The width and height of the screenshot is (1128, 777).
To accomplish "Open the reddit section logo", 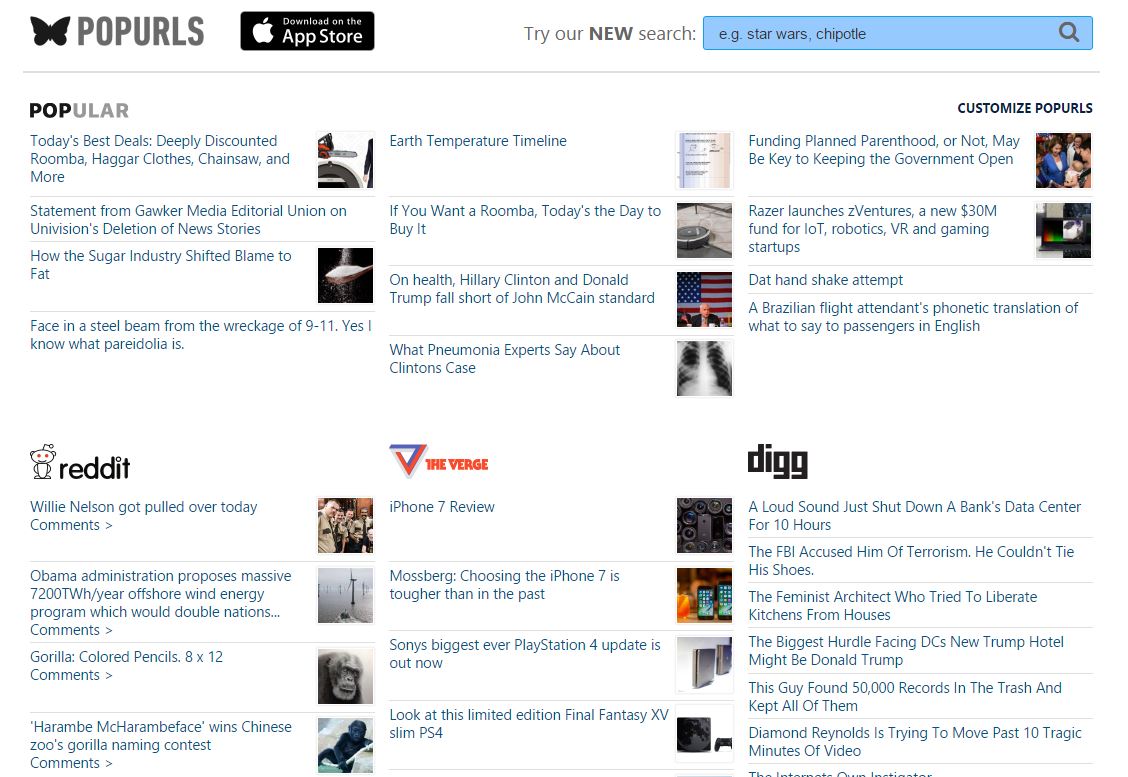I will 80,463.
